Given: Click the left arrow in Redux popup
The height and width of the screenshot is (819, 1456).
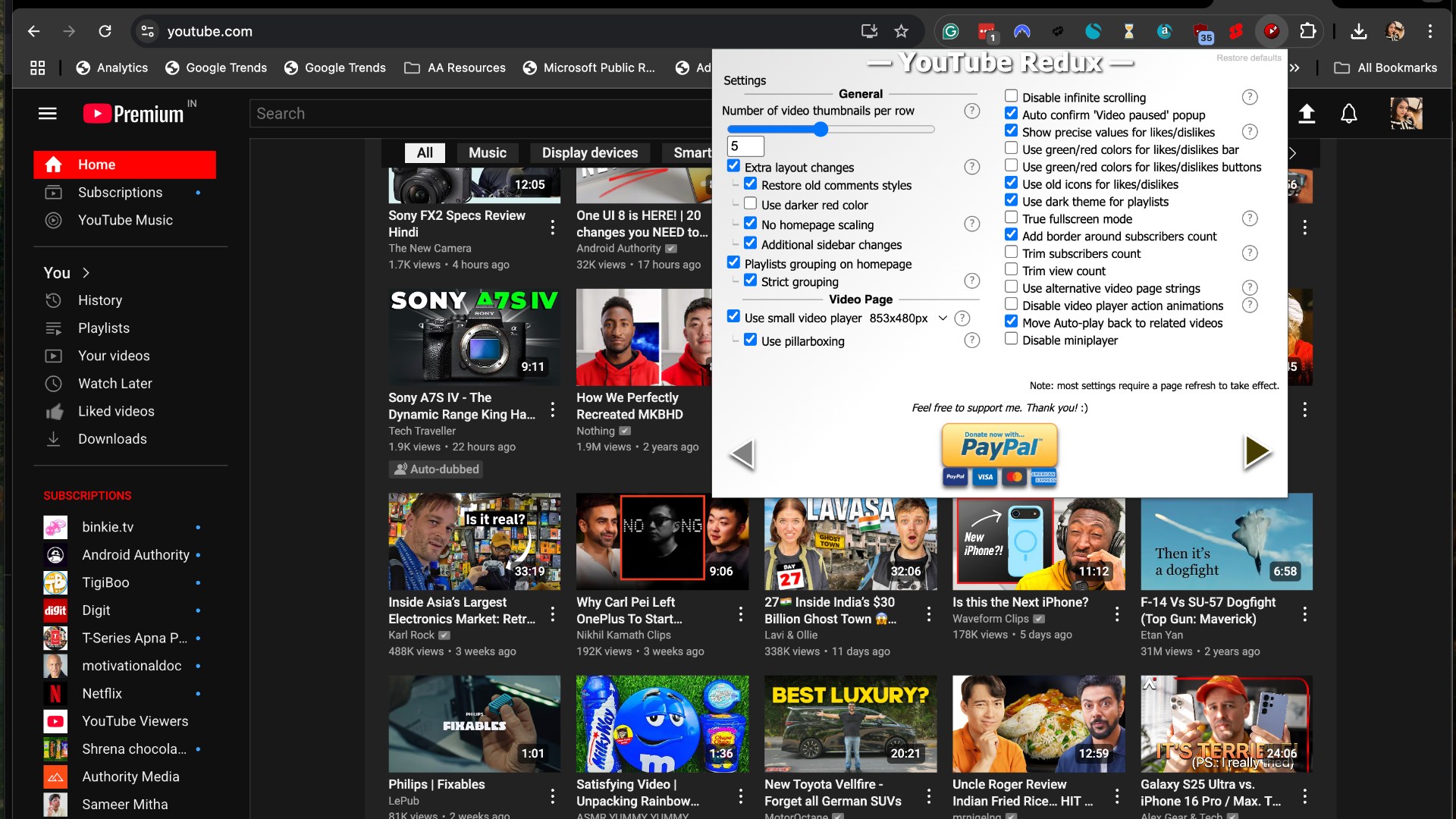Looking at the screenshot, I should tap(742, 454).
